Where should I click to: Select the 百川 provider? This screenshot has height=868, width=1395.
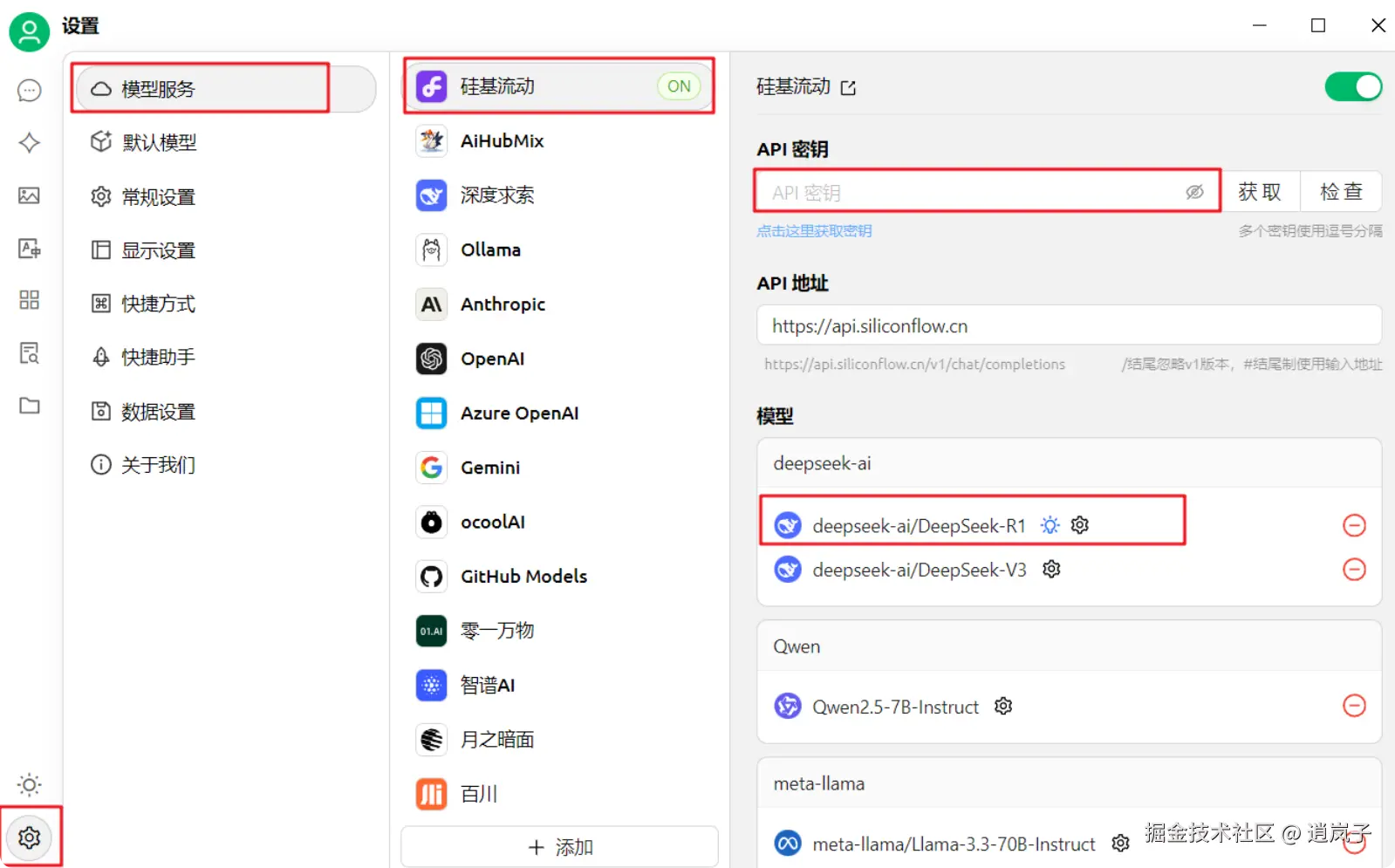click(x=558, y=795)
